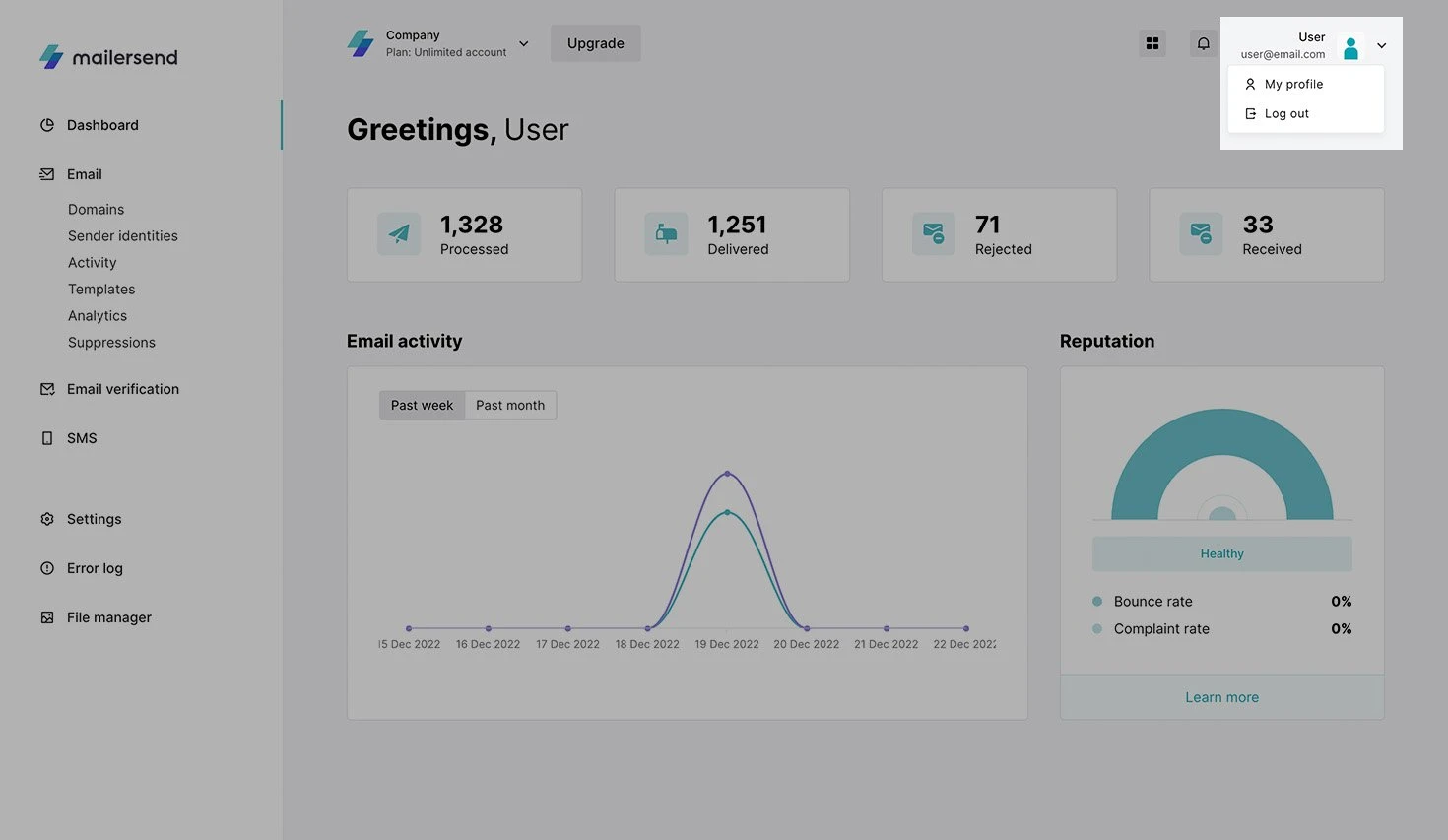Switch chart to Past month
The height and width of the screenshot is (840, 1448).
pos(509,405)
